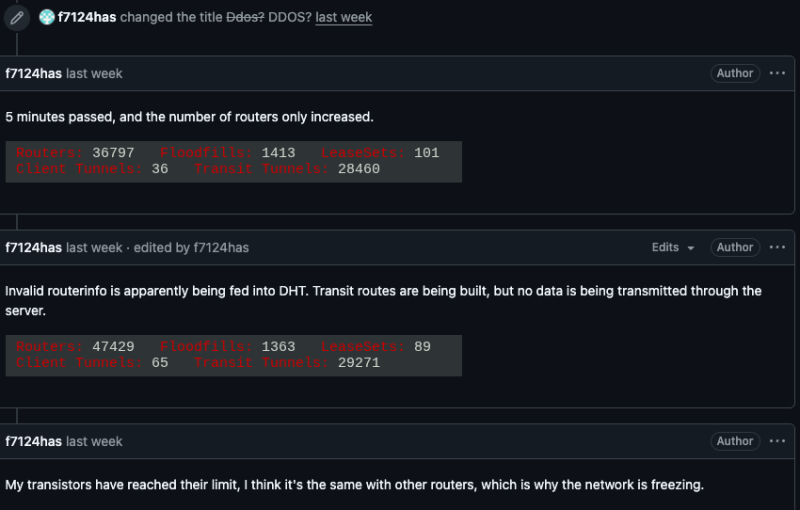The height and width of the screenshot is (510, 800).
Task: Open the "last week" timestamp on the "Invalid routerinfo" comment
Action: click(94, 248)
